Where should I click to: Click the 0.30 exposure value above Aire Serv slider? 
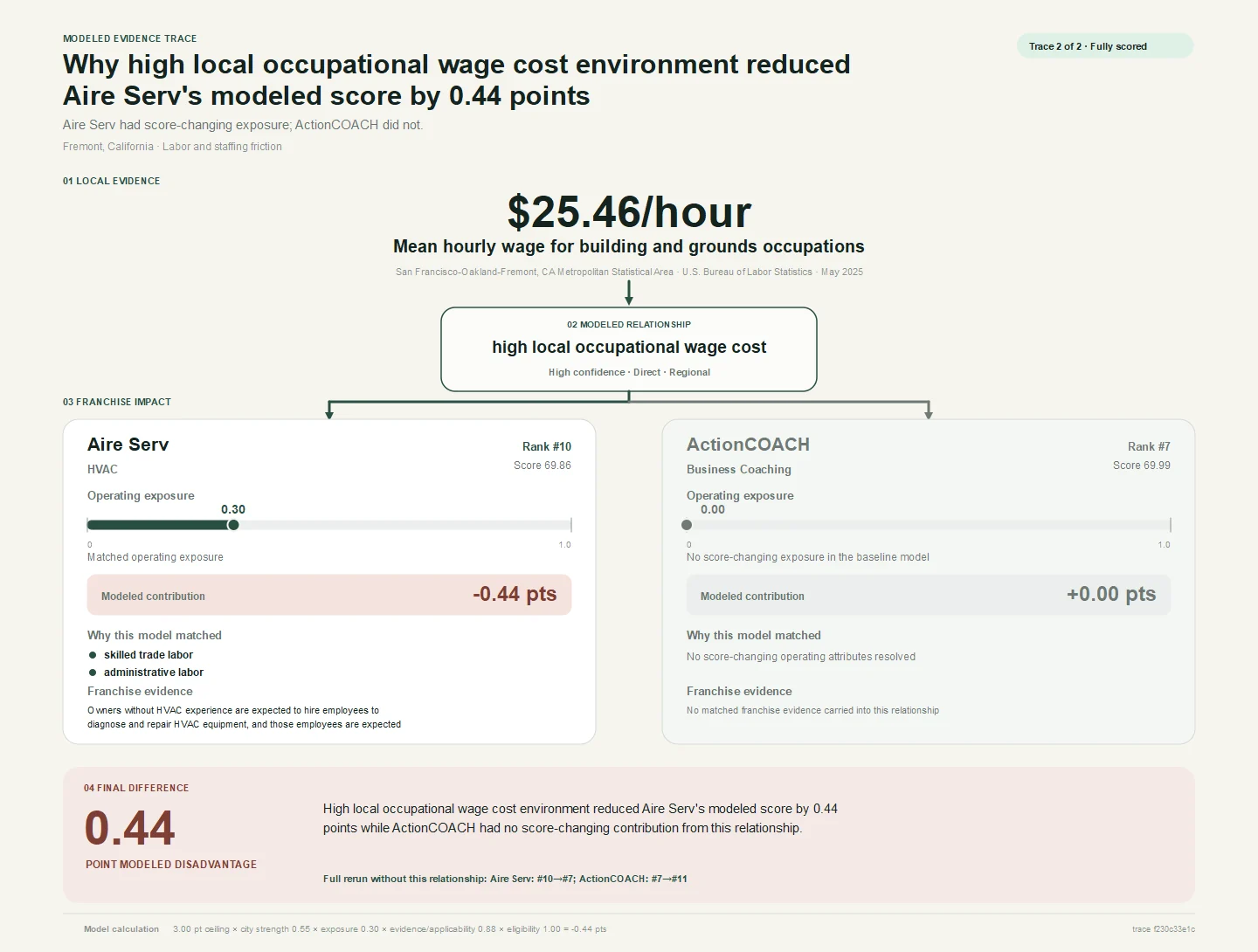[233, 509]
